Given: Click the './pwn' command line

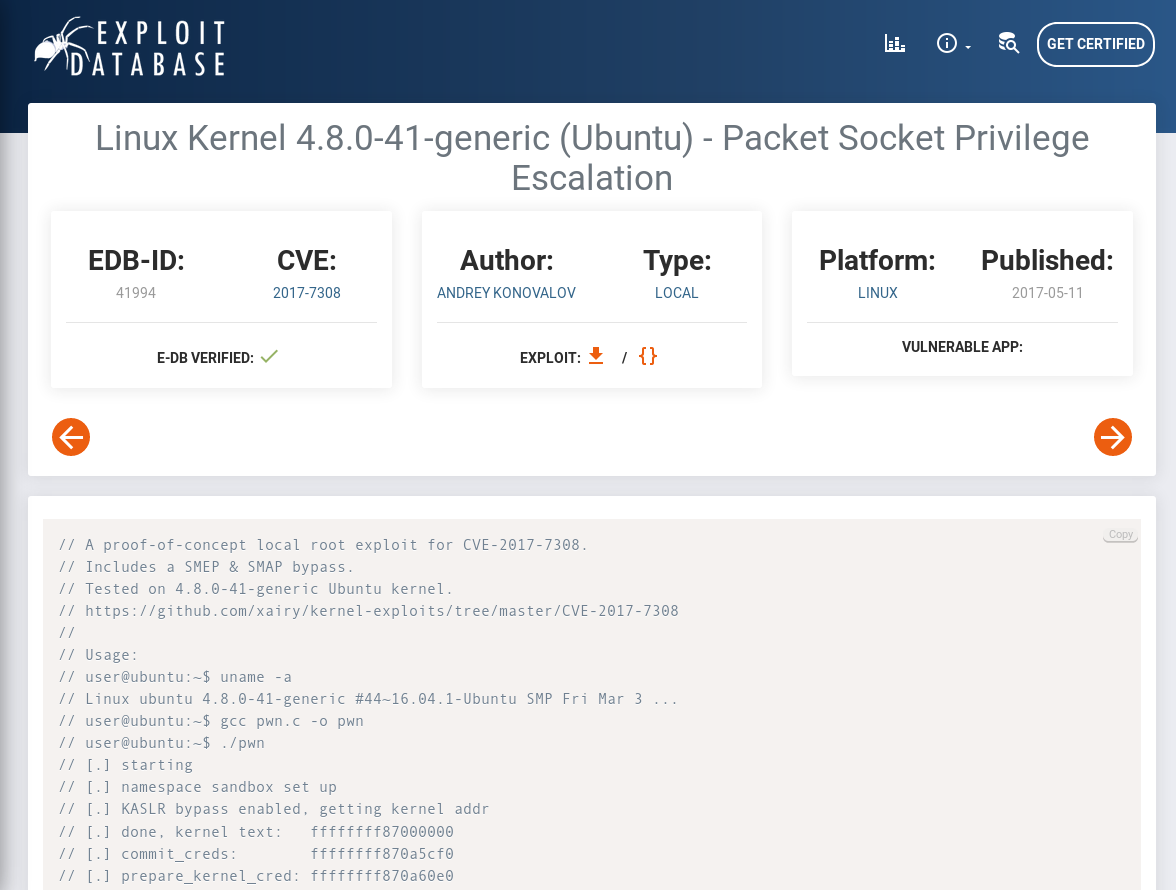Looking at the screenshot, I should pos(162,743).
